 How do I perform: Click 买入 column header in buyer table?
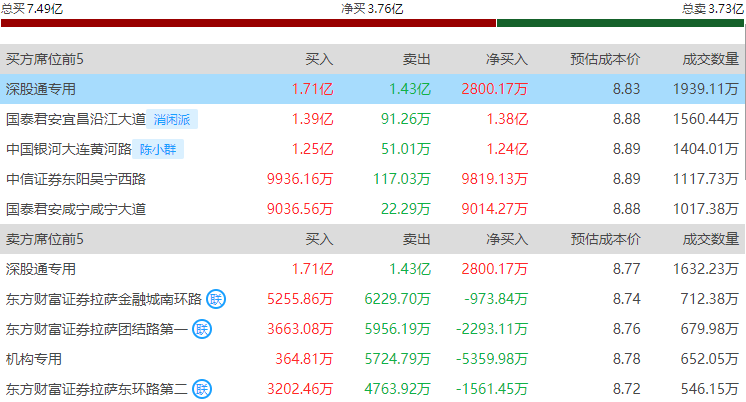pos(319,59)
